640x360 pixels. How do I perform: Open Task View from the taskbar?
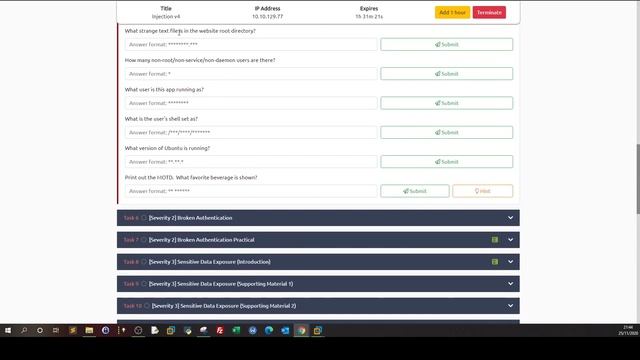click(x=56, y=331)
